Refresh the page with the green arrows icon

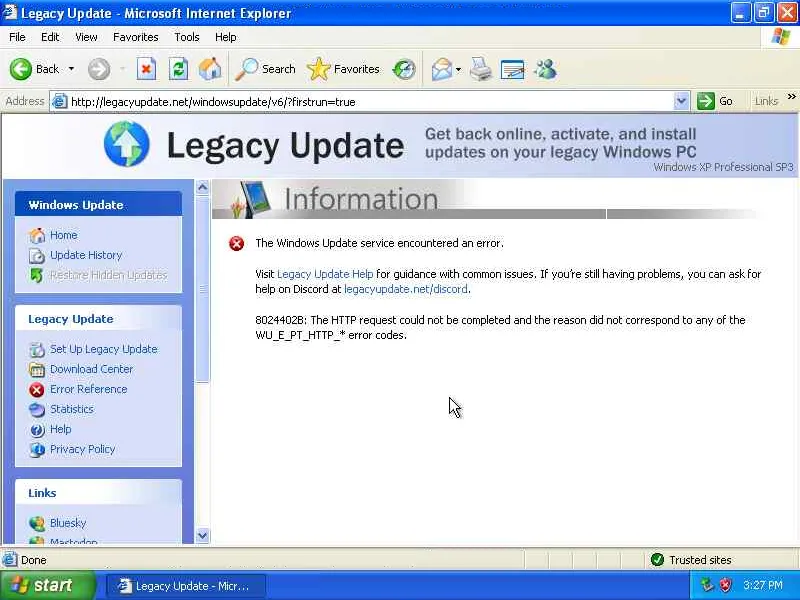coord(178,69)
